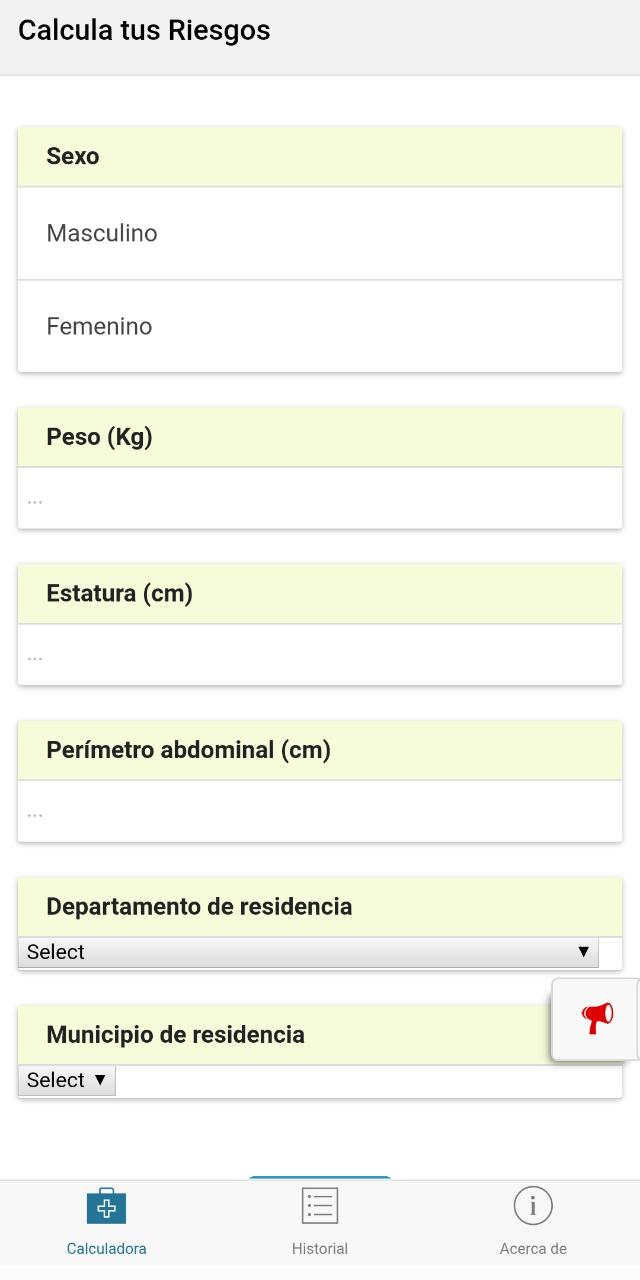Switch to the Calculadora tab label
Image resolution: width=640 pixels, height=1280 pixels.
107,1249
